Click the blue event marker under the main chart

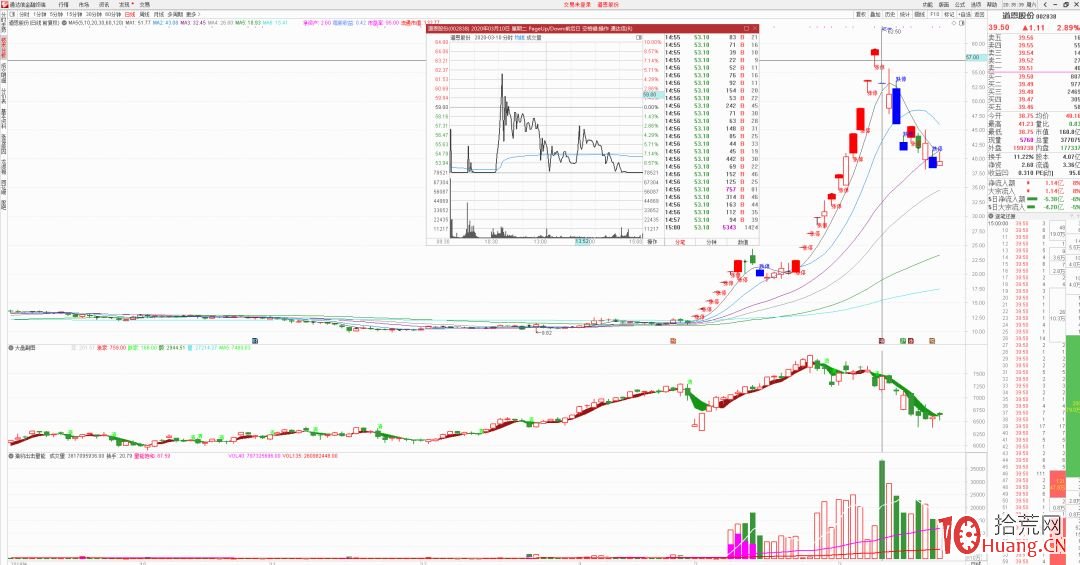click(x=255, y=340)
